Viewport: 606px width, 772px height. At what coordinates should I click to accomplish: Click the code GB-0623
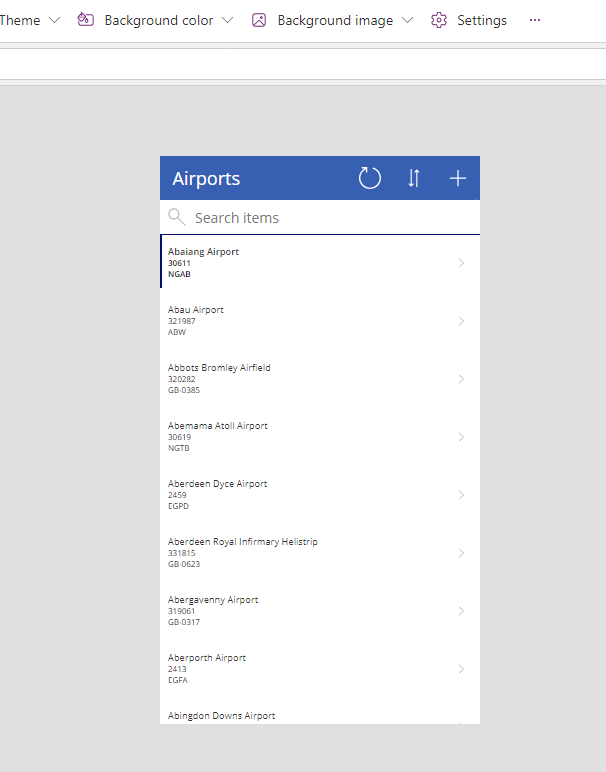[184, 564]
